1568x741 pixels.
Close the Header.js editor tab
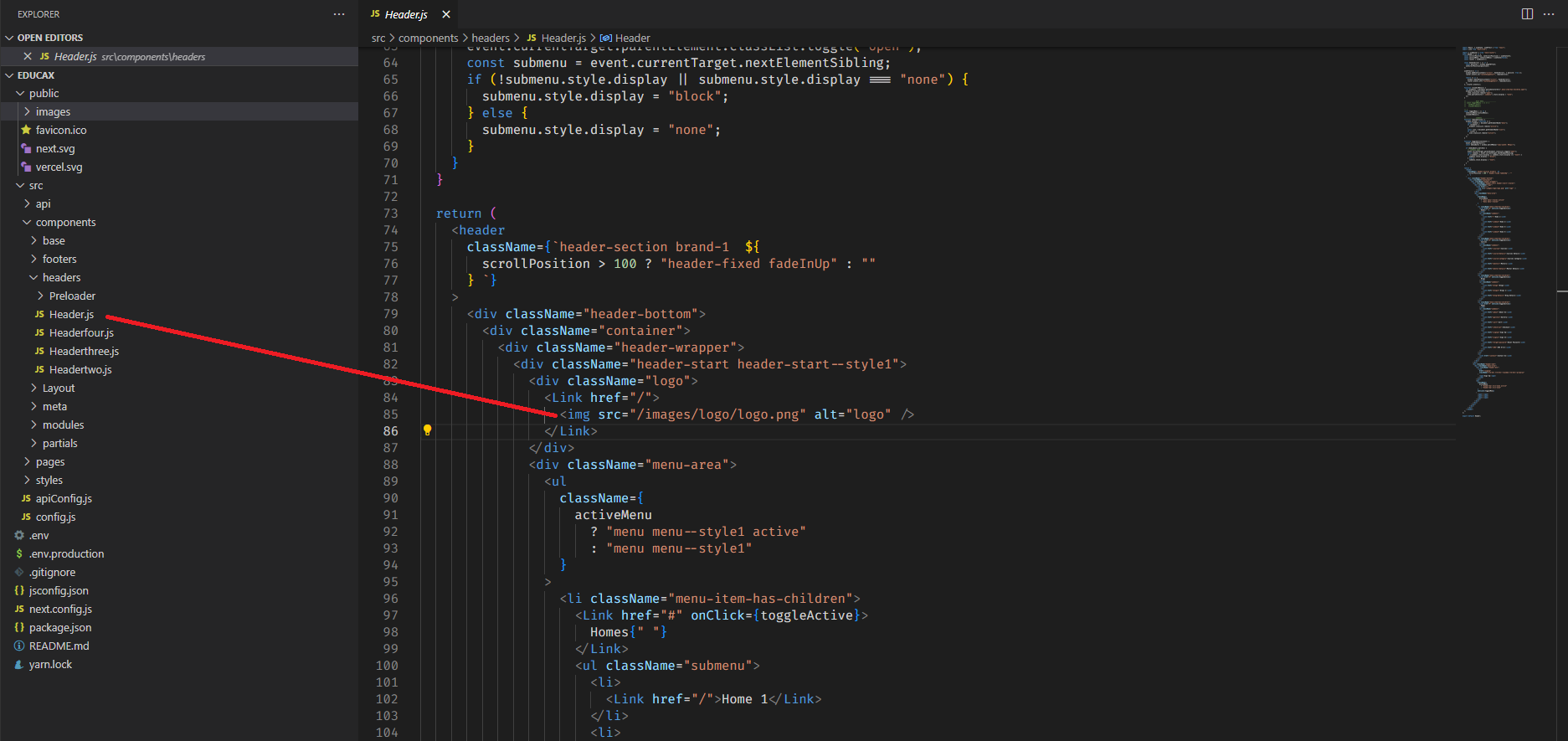pyautogui.click(x=446, y=14)
